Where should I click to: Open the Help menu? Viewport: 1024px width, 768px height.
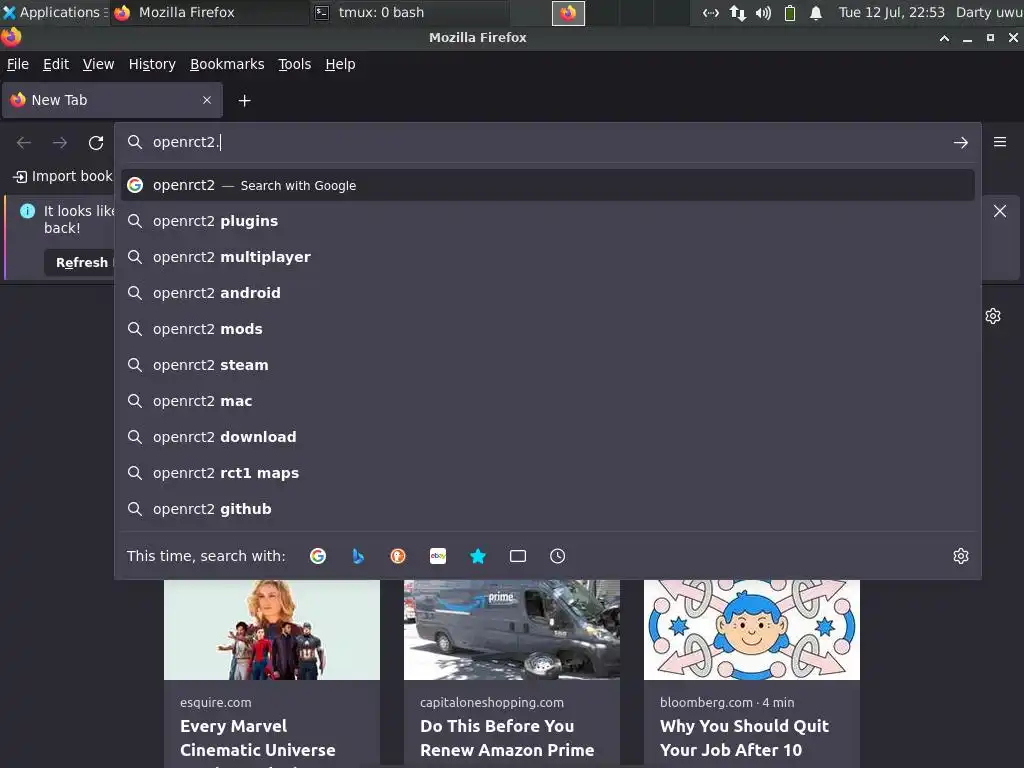[340, 64]
